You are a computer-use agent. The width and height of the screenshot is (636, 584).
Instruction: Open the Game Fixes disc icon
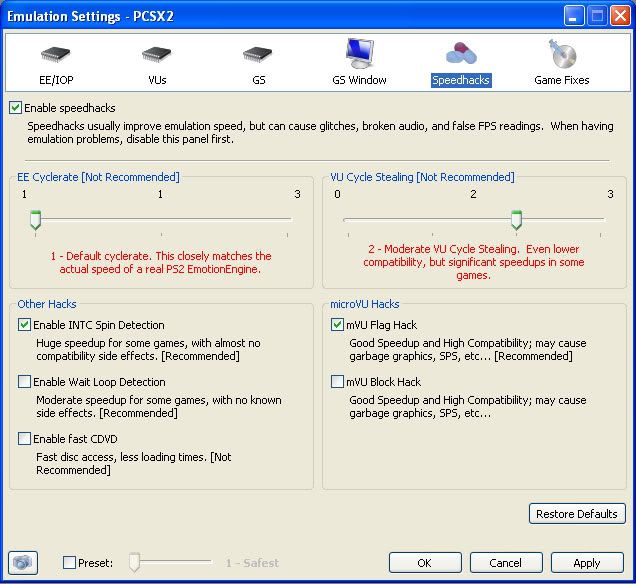(x=562, y=53)
